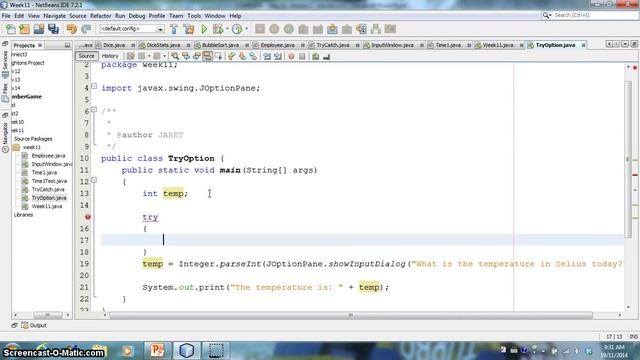Open PowerPoint from the taskbar

pos(157,351)
